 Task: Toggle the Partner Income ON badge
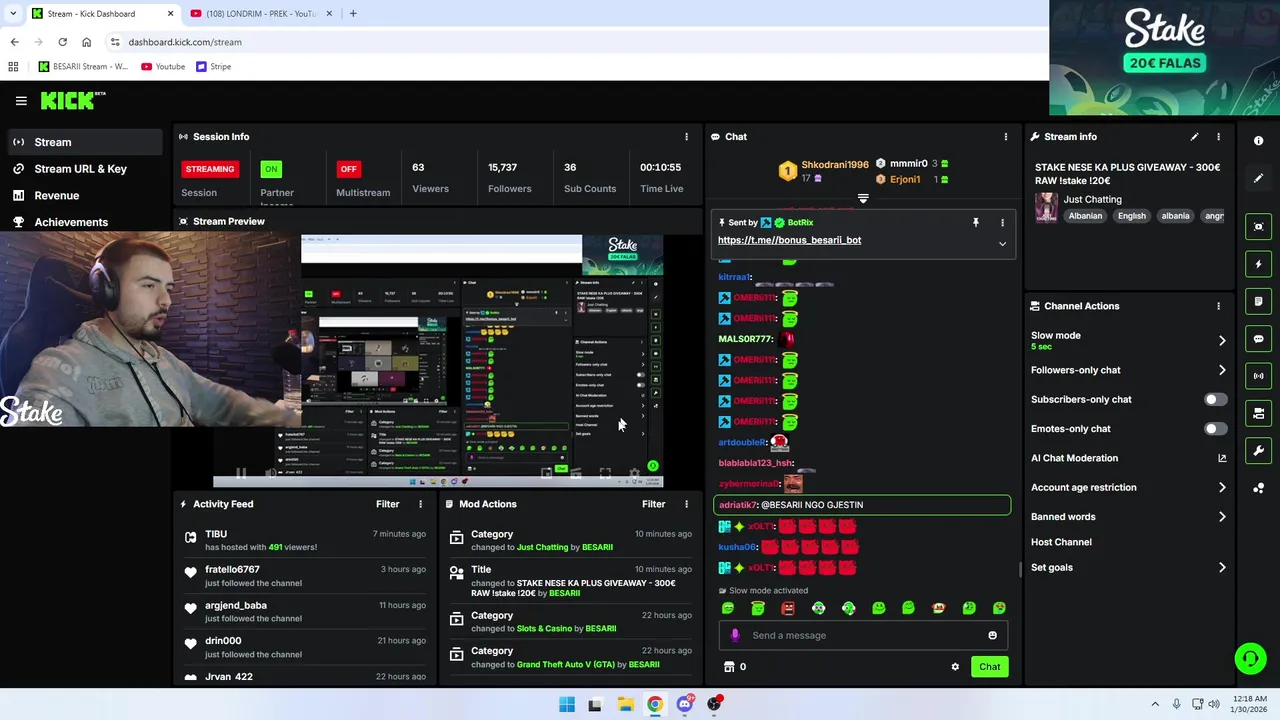pyautogui.click(x=271, y=169)
